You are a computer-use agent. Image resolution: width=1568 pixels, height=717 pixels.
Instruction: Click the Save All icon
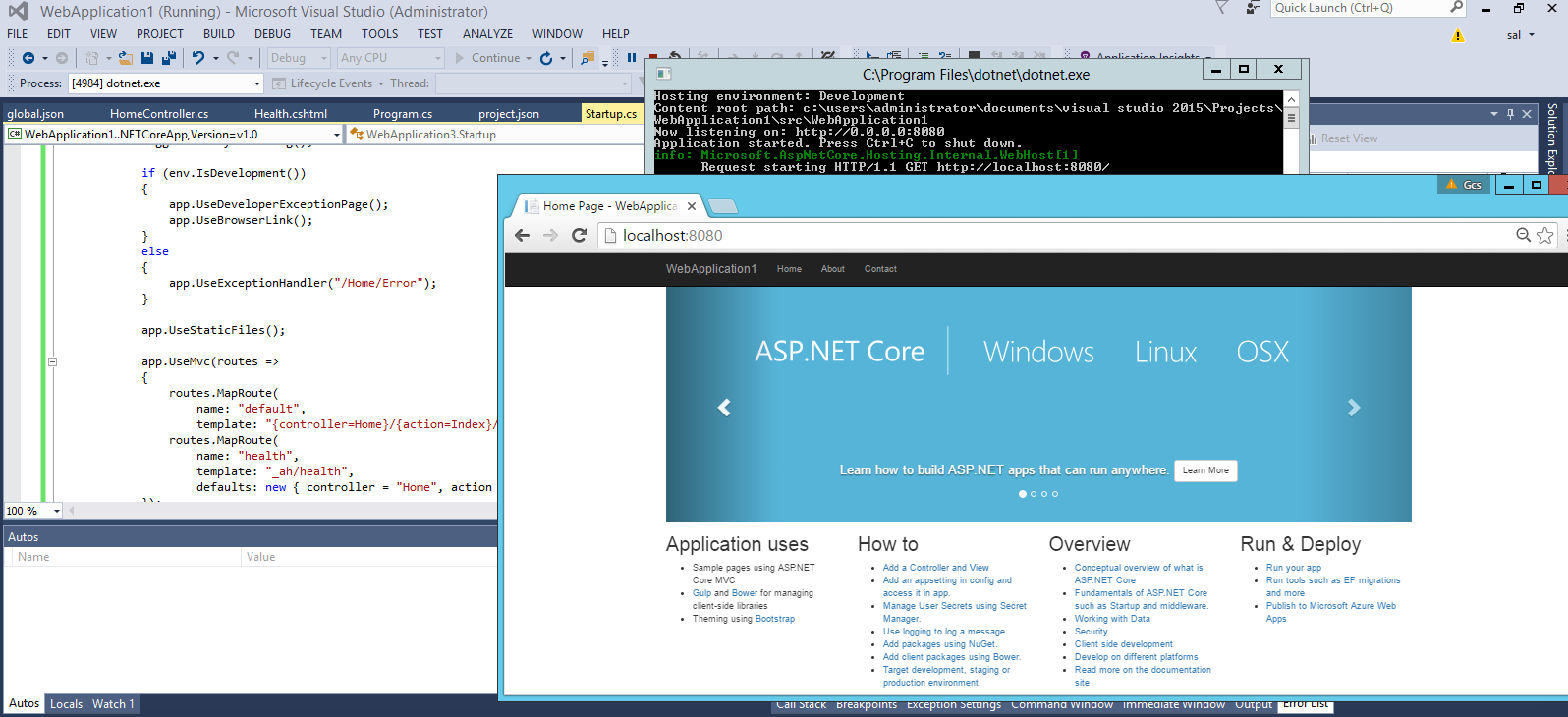coord(169,58)
